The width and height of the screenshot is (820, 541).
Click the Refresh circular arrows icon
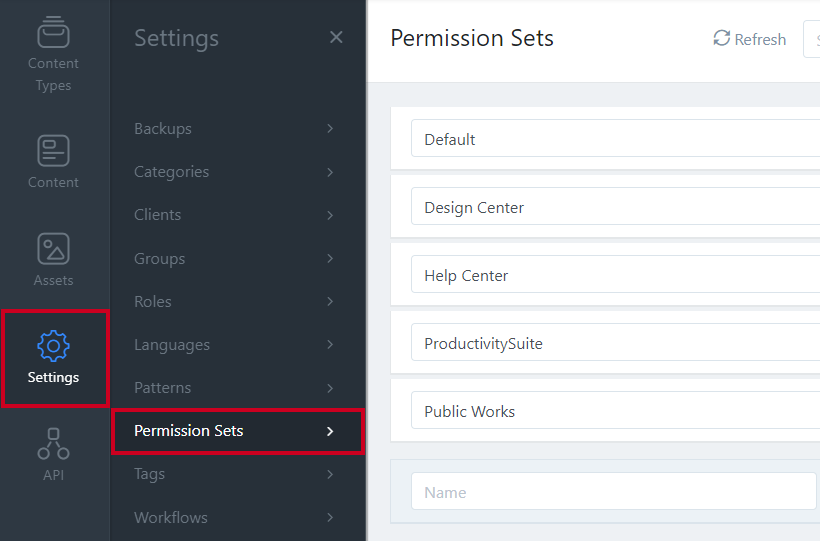pos(722,38)
